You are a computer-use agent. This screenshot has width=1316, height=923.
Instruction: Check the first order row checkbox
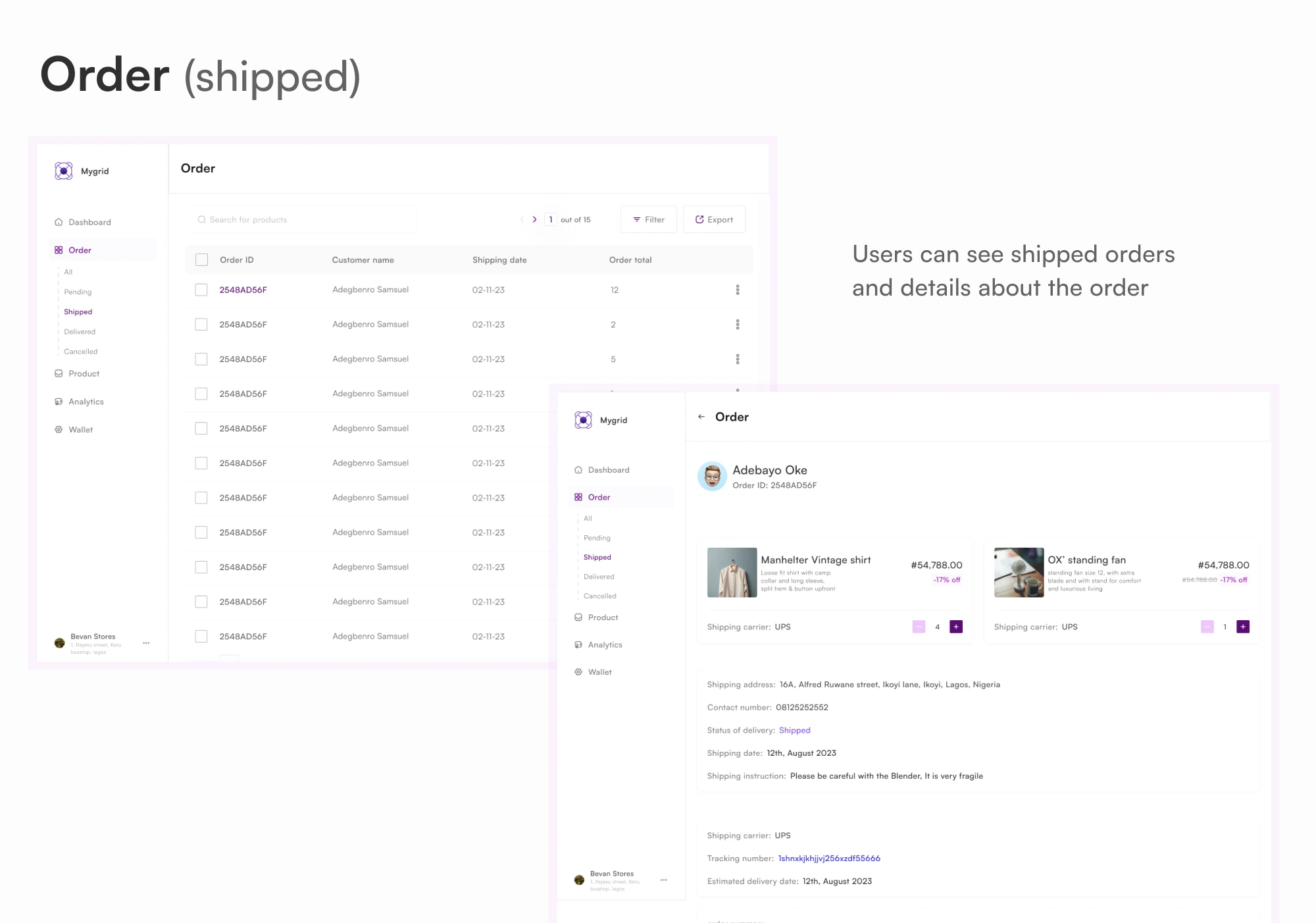point(201,290)
